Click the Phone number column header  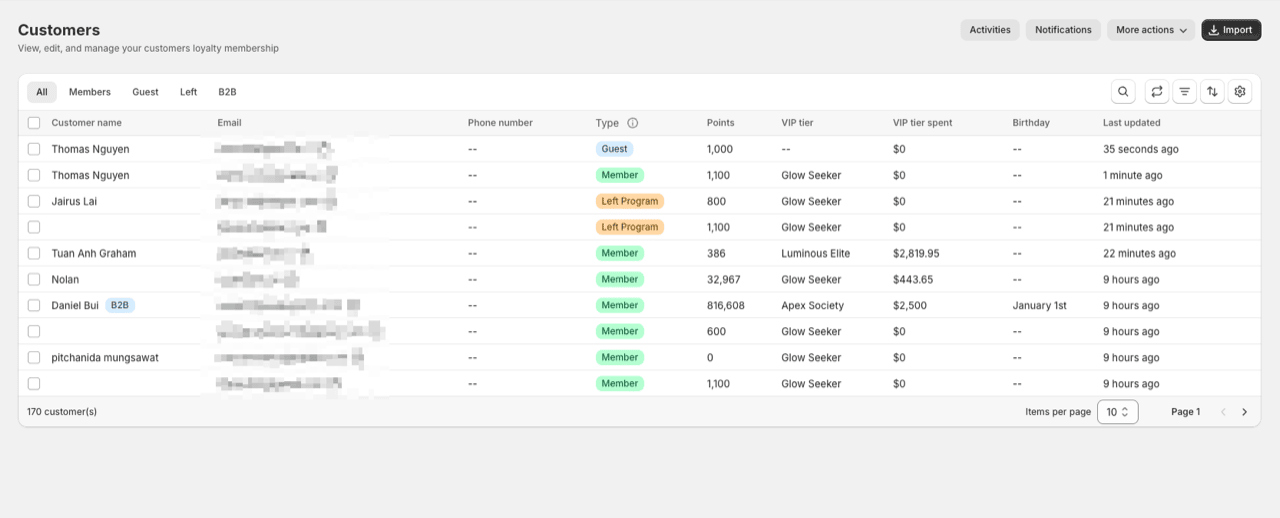pos(500,123)
